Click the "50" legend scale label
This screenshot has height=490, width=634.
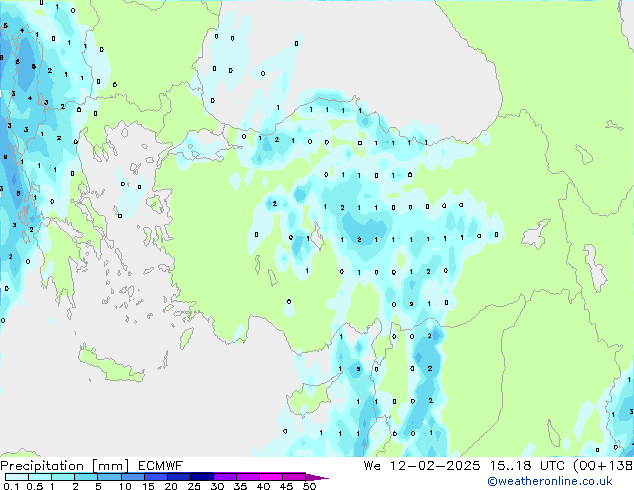tap(309, 486)
